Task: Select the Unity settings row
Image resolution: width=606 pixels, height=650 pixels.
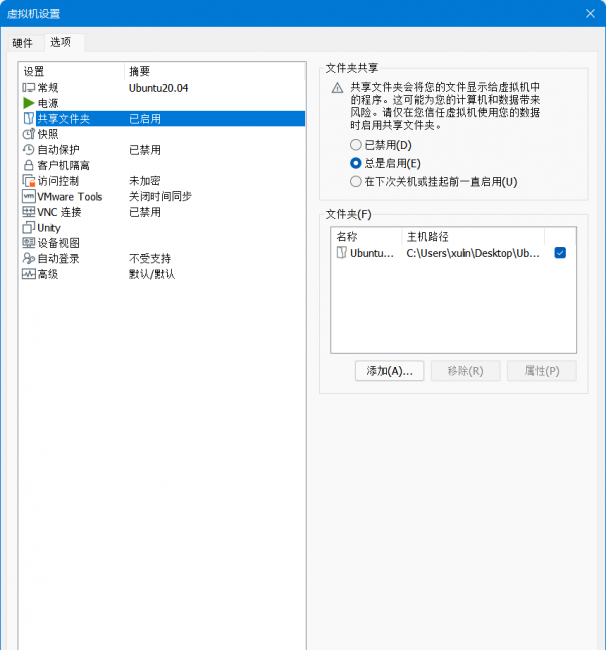Action: pyautogui.click(x=163, y=227)
